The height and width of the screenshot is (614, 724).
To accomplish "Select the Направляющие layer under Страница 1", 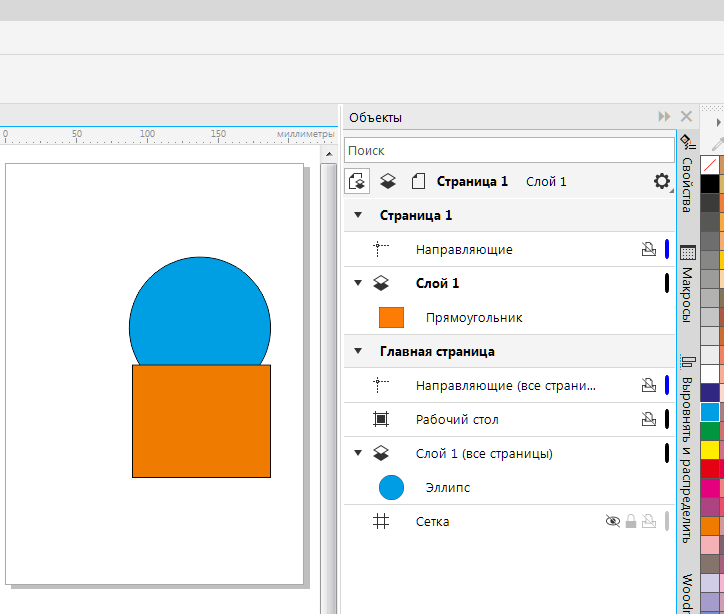I will point(464,249).
